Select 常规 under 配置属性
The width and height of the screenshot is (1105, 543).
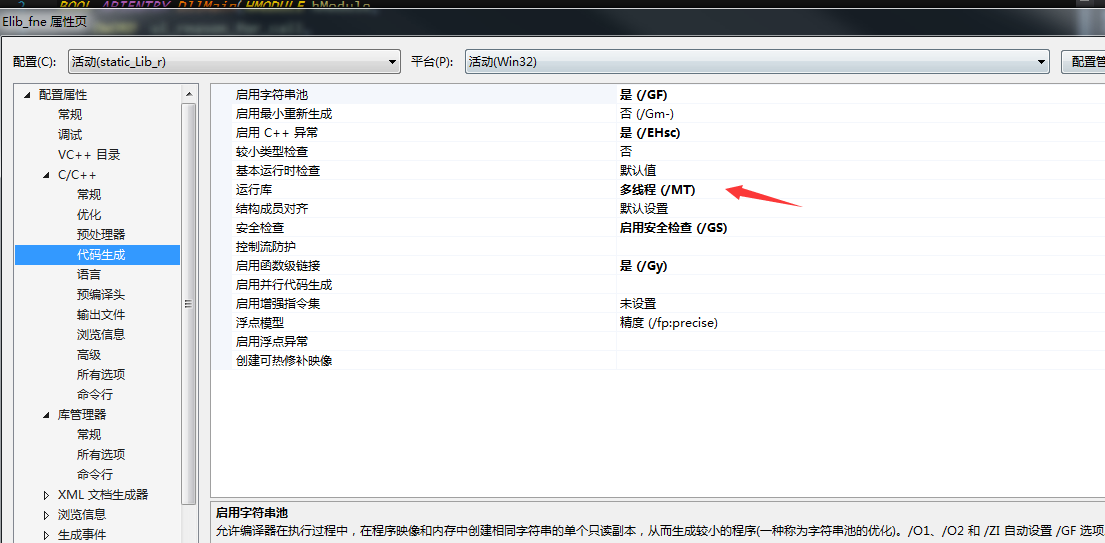click(70, 115)
